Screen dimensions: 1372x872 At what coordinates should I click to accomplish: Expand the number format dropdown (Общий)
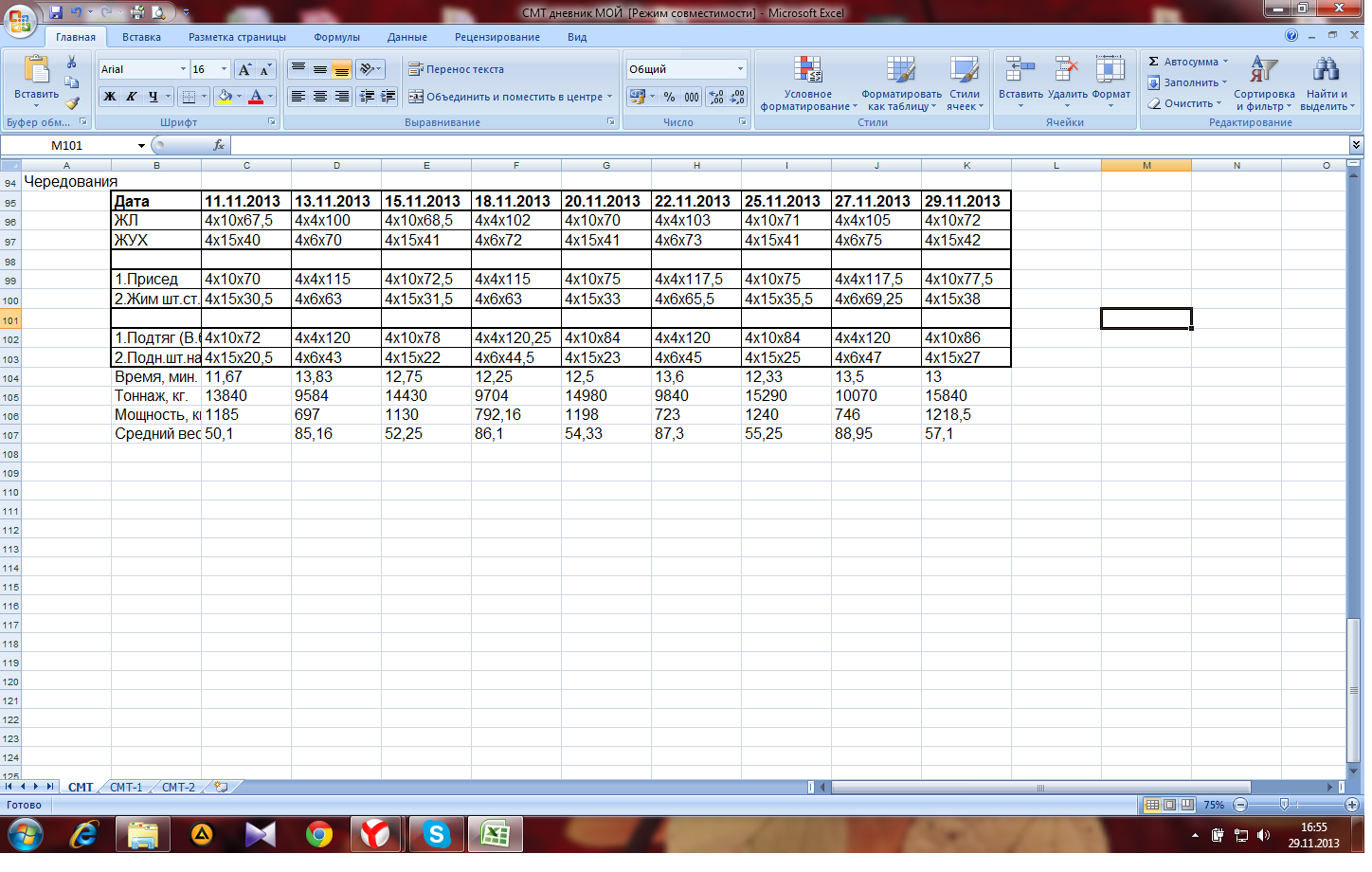(x=740, y=69)
